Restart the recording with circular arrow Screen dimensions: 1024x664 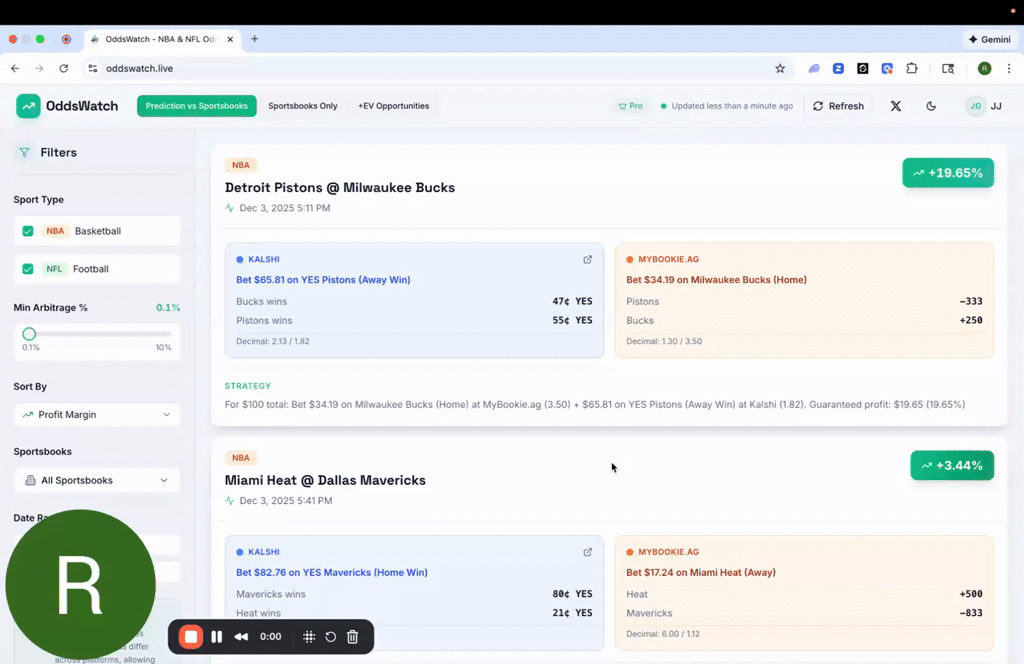click(x=330, y=637)
